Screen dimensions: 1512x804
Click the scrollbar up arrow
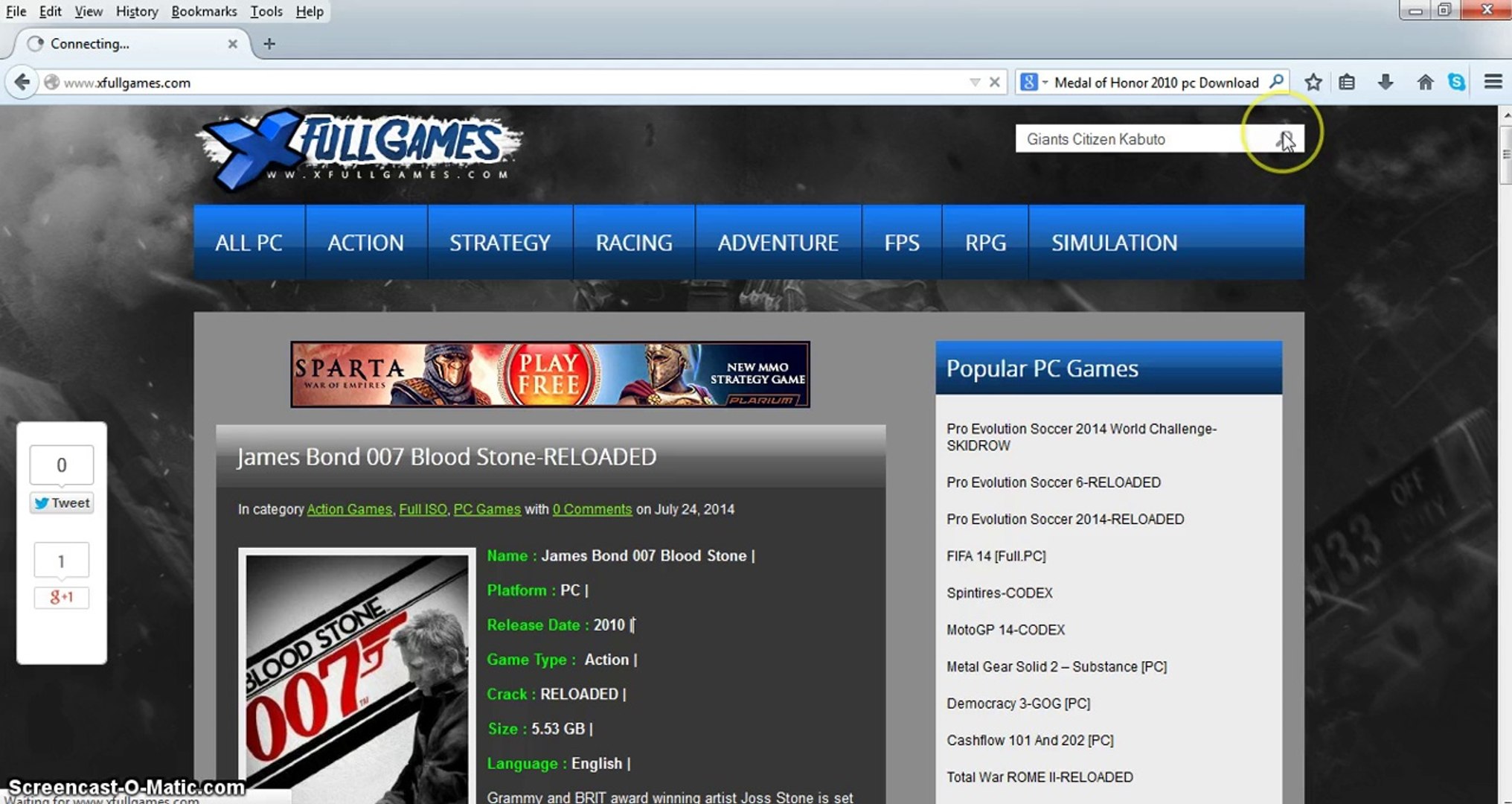tap(1506, 115)
